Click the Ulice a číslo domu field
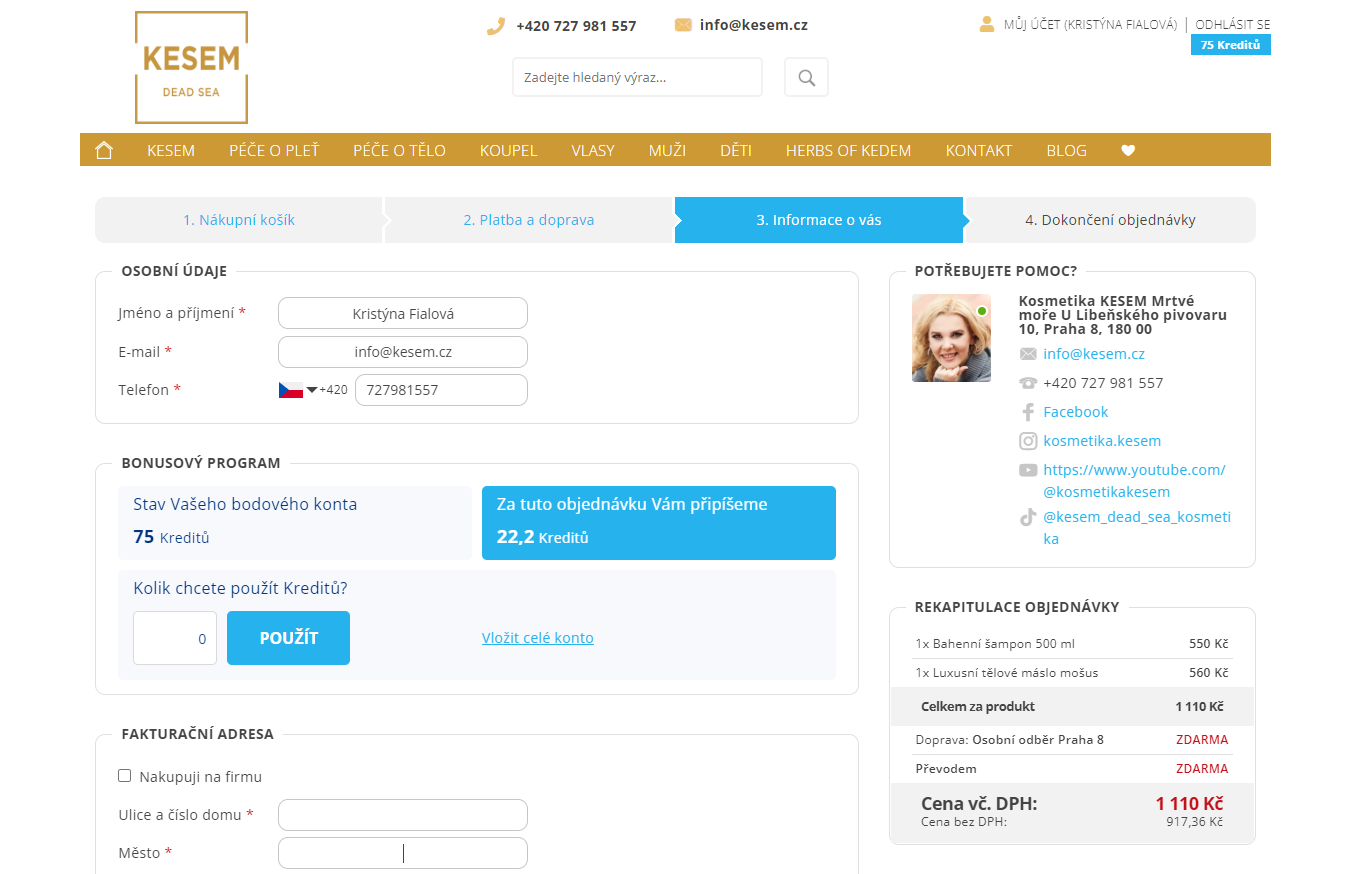 (x=403, y=815)
